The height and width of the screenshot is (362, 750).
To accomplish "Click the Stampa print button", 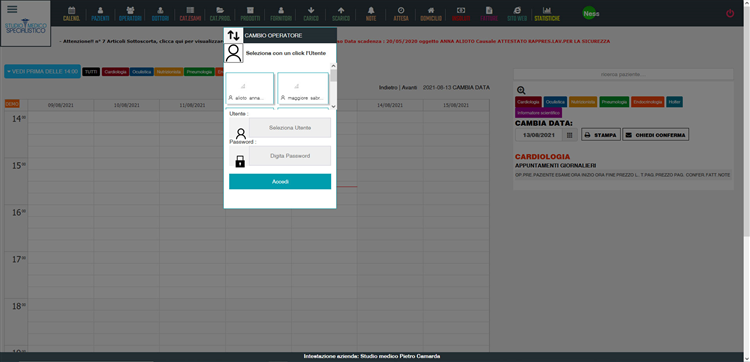I will pos(601,135).
